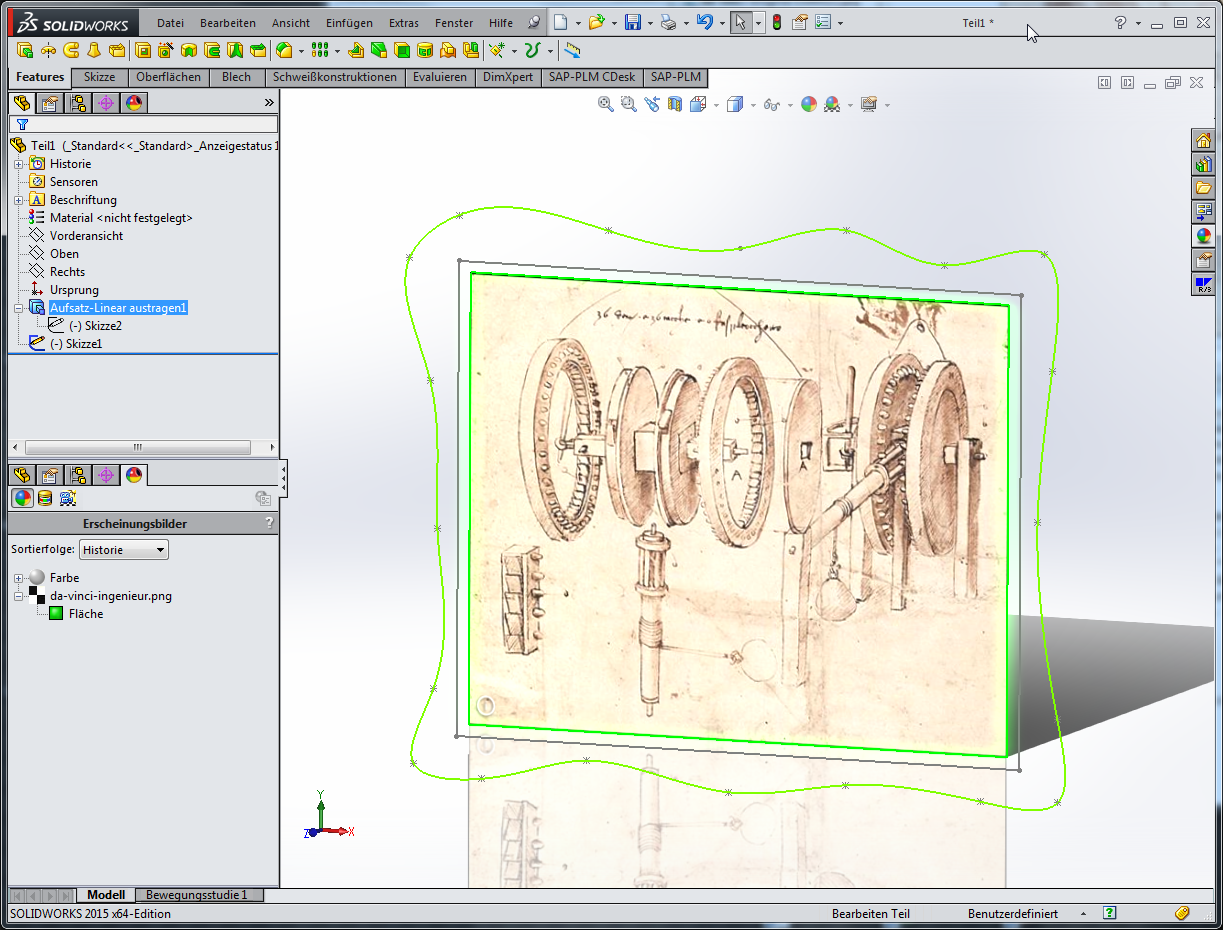
Task: Click the Zoom to Fit icon
Action: 605,104
